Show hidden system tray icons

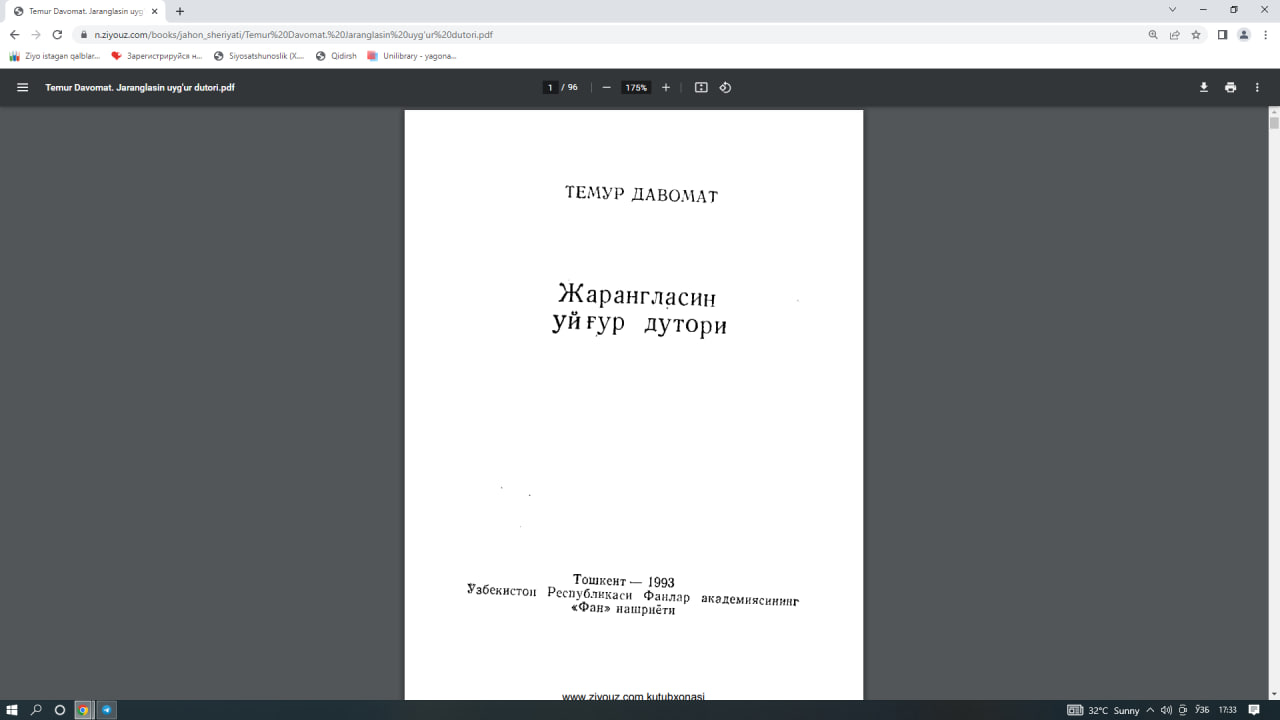point(1150,710)
